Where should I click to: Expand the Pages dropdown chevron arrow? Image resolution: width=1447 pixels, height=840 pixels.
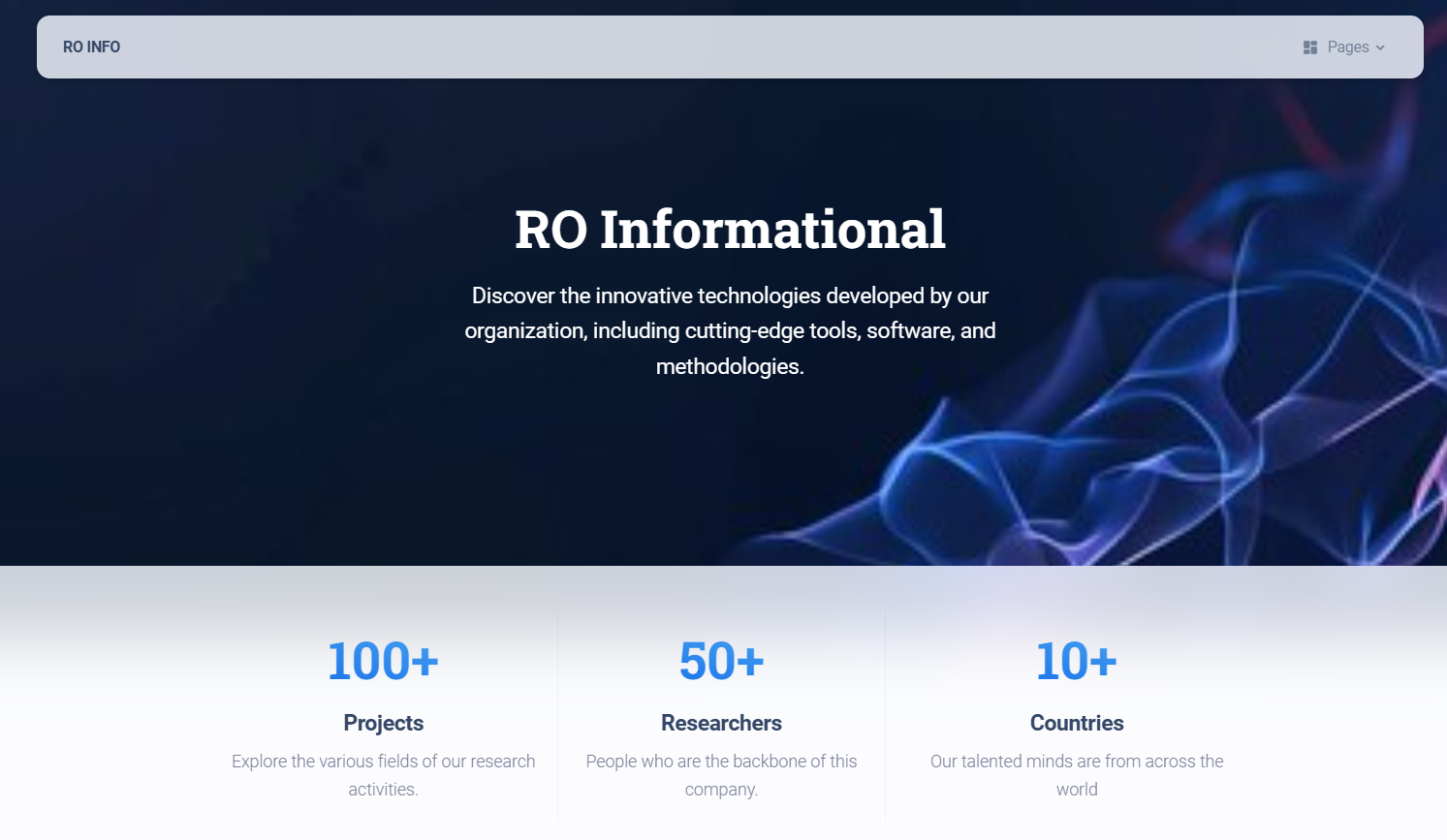coord(1380,47)
